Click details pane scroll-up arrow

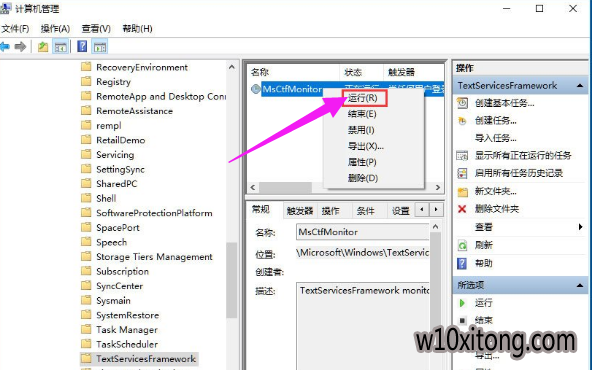tap(435, 227)
